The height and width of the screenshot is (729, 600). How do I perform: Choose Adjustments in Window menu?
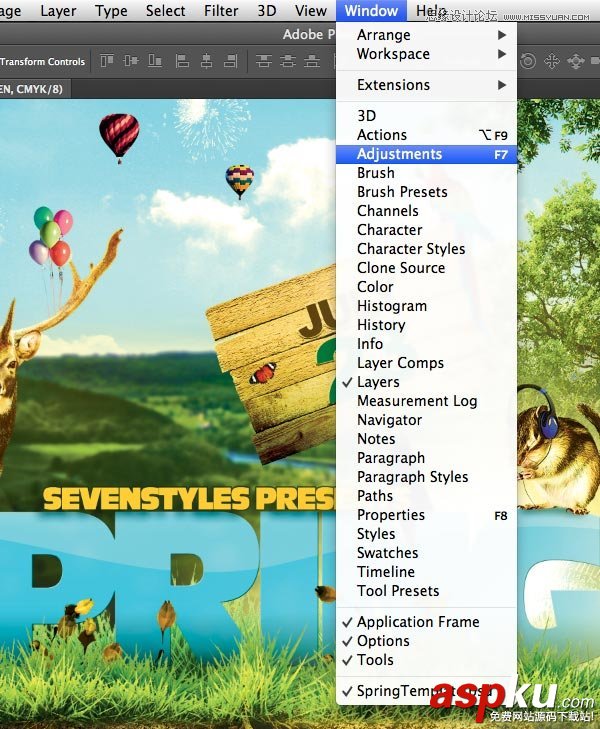pyautogui.click(x=426, y=154)
